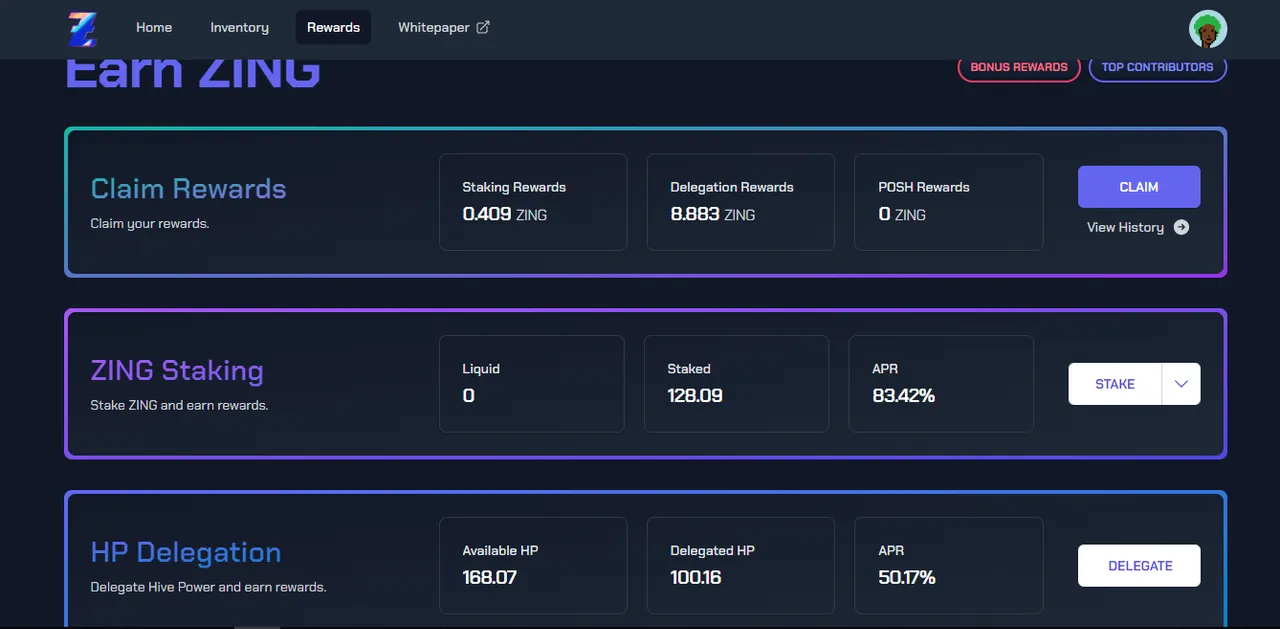Click the ZING Staking heading

[x=177, y=371]
